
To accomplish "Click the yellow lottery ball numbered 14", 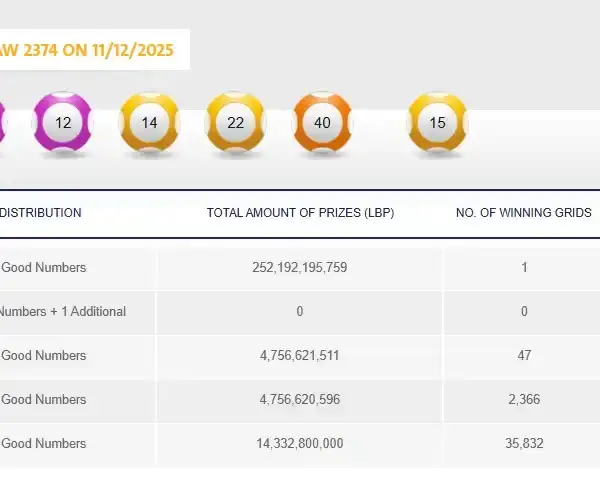I will (150, 123).
